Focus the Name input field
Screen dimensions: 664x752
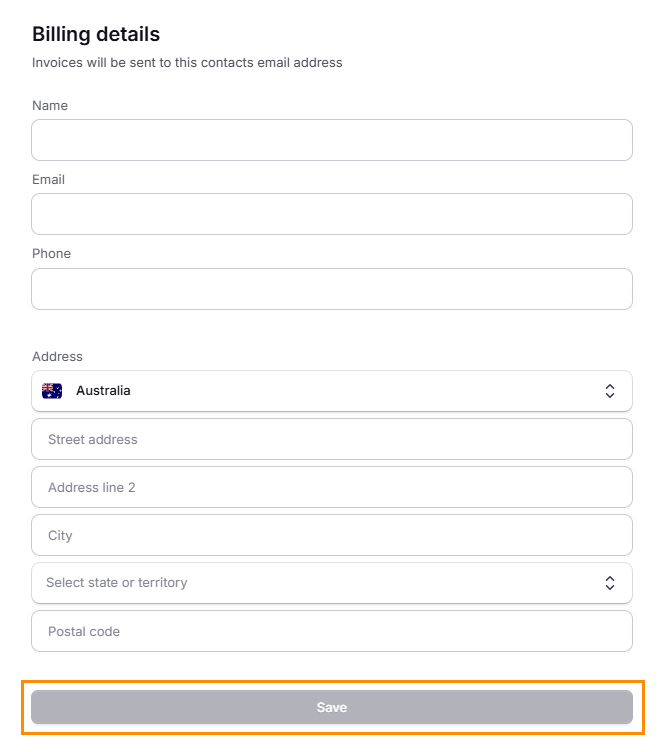(x=332, y=140)
